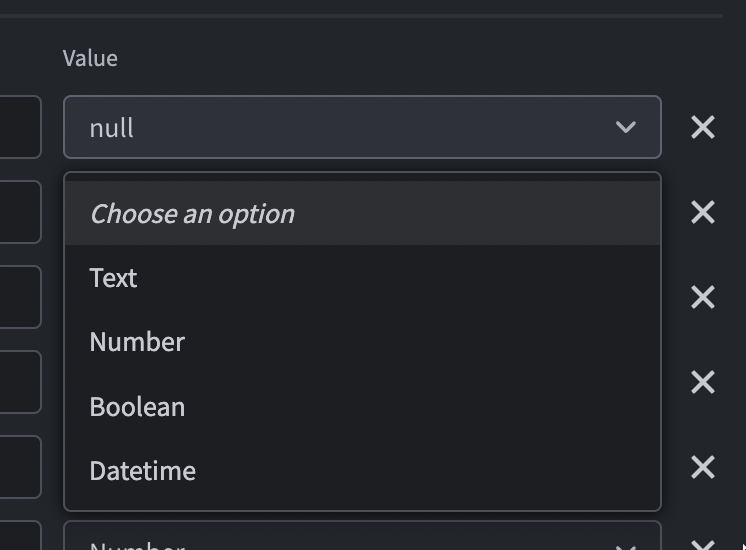Click the X icon beside Choose an option
Image resolution: width=746 pixels, height=550 pixels.
click(703, 212)
